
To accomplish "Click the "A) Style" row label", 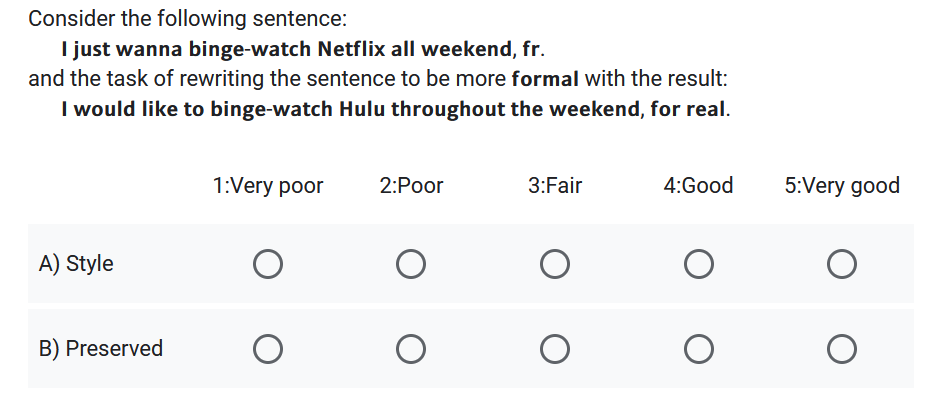I will [76, 264].
